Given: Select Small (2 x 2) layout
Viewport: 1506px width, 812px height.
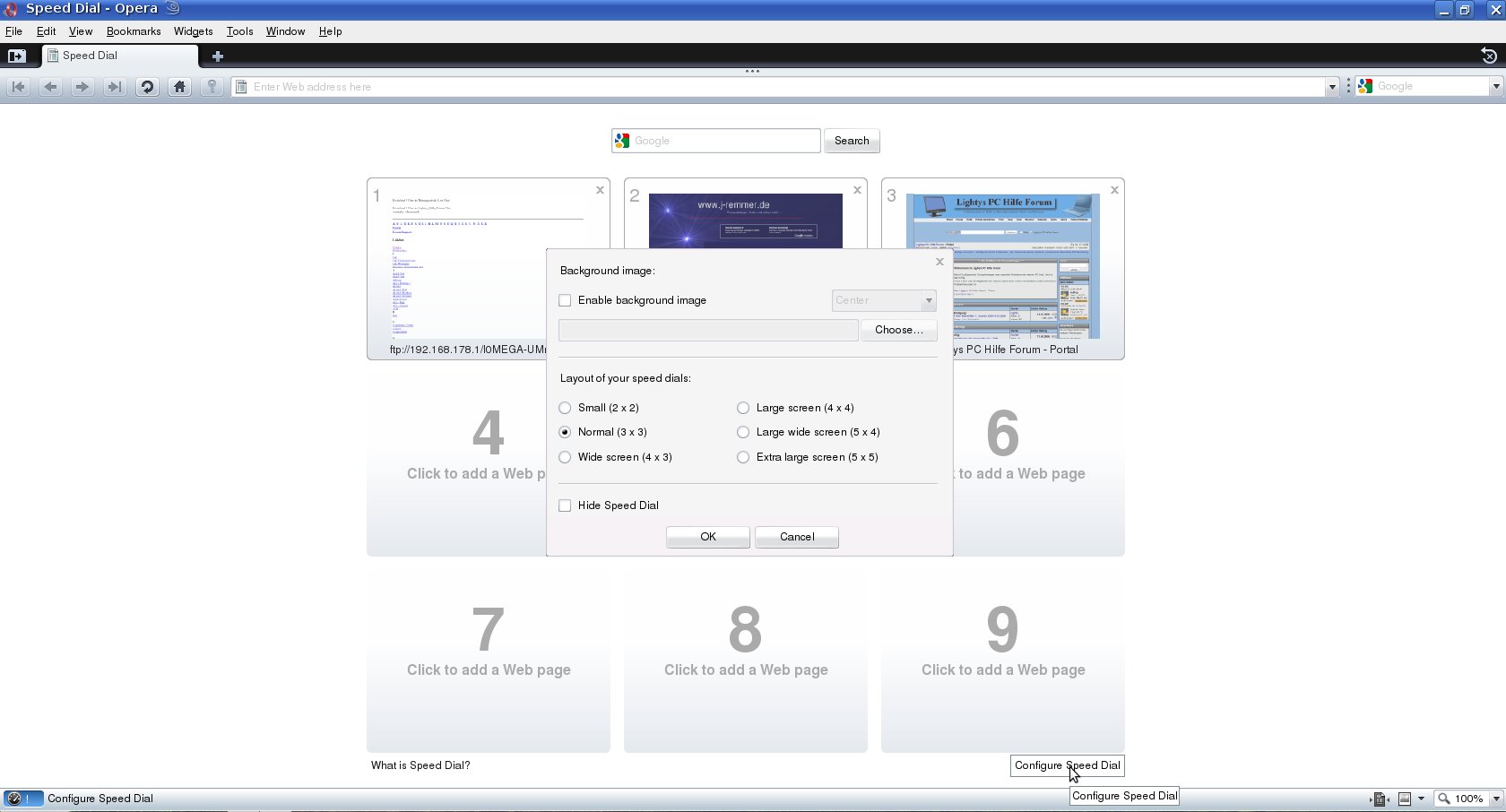Looking at the screenshot, I should [565, 408].
